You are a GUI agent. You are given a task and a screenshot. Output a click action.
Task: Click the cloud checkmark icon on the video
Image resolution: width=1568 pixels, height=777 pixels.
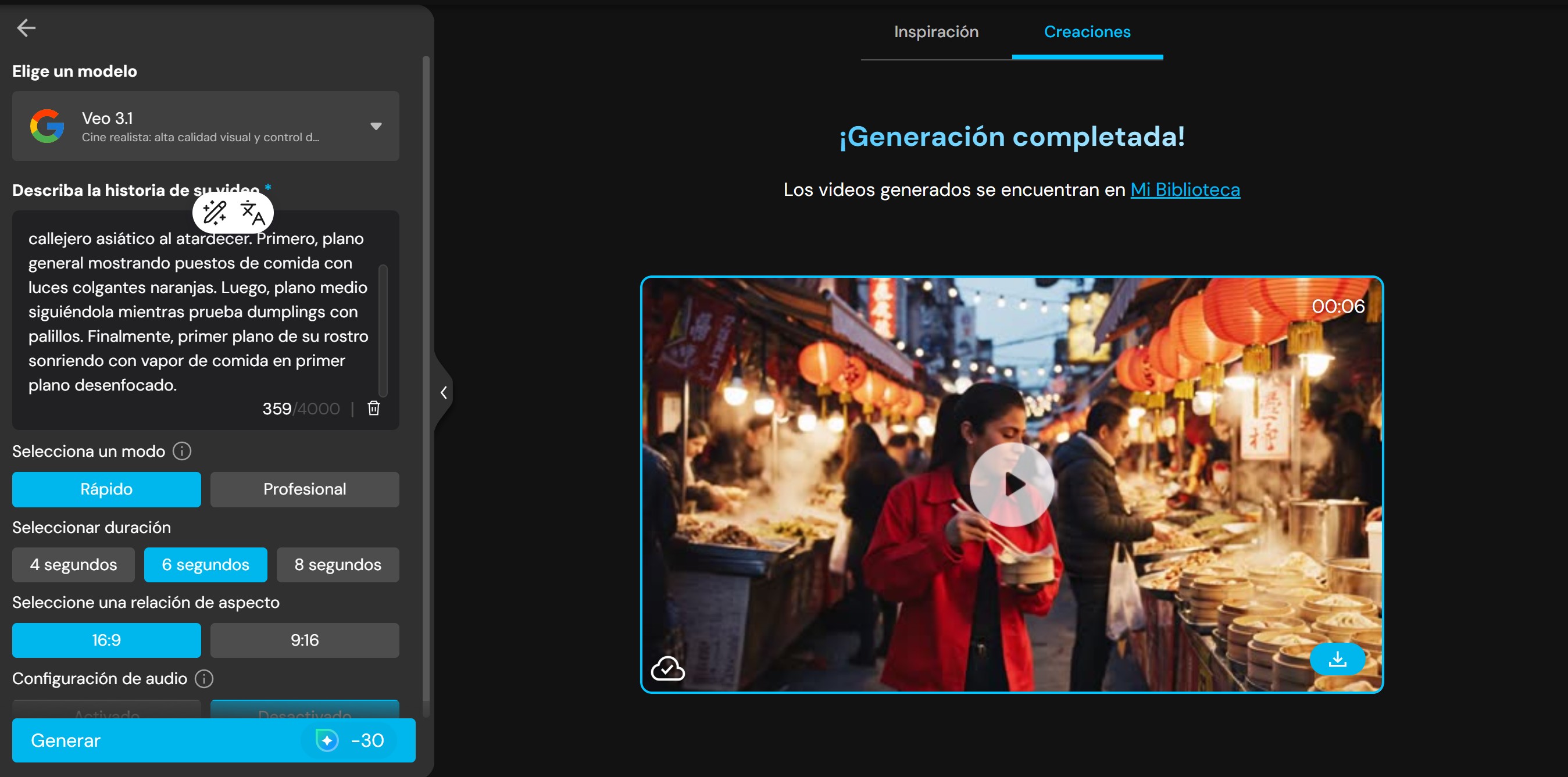[669, 669]
